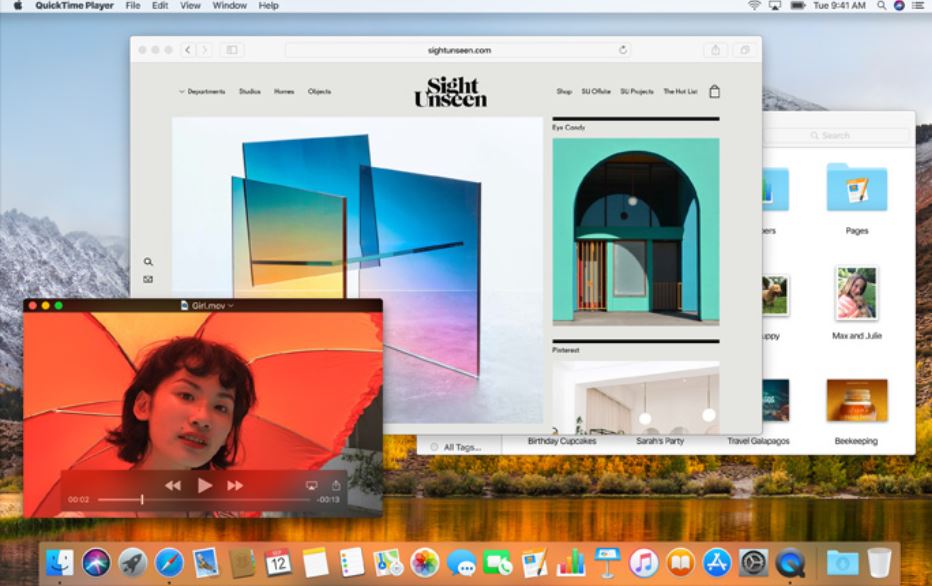This screenshot has width=932, height=586.
Task: Rewind the Girl.mov video
Action: (x=173, y=486)
